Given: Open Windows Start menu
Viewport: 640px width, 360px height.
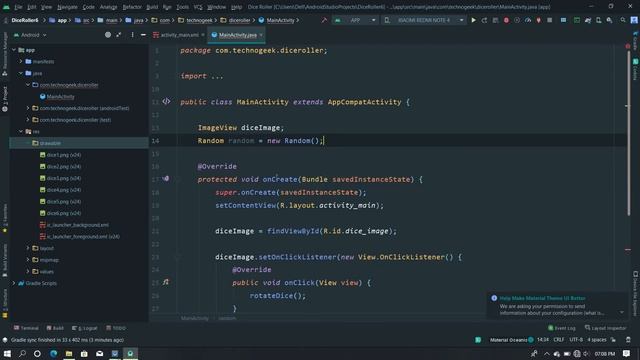Looking at the screenshot, I should 7,353.
